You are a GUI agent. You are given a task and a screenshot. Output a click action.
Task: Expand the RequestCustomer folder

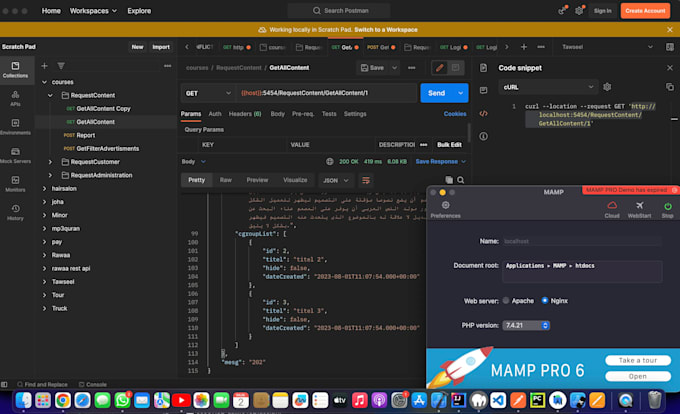(50, 162)
